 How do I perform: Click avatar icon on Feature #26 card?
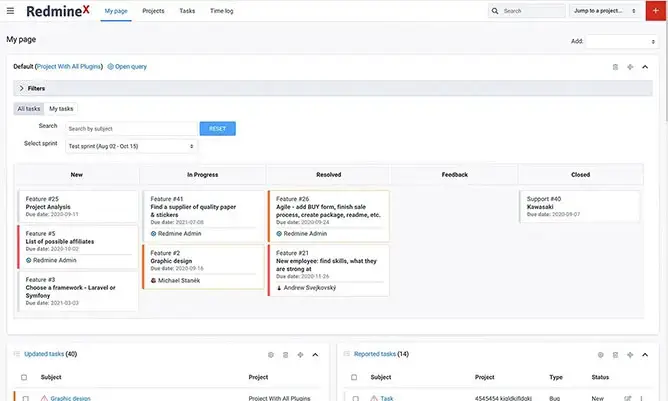point(279,234)
